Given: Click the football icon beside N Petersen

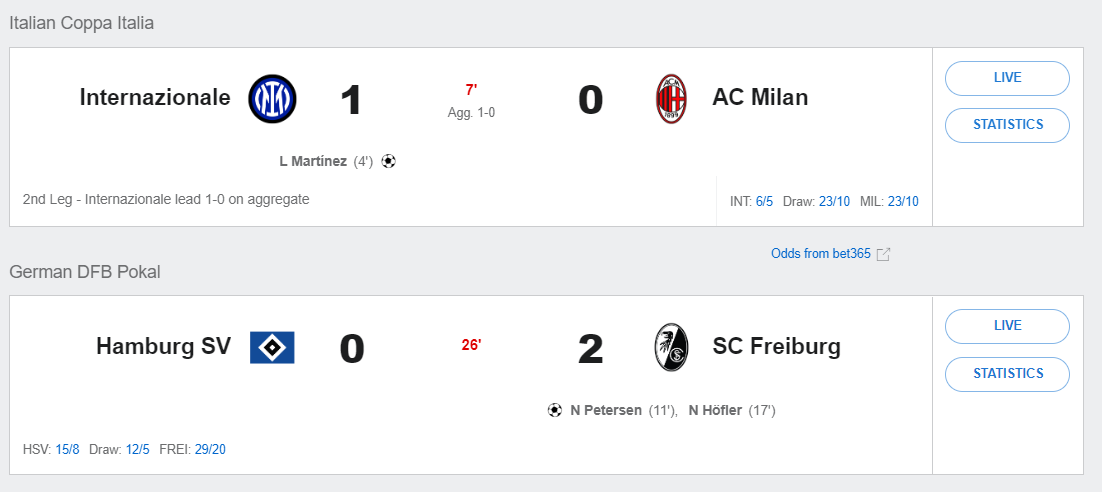Looking at the screenshot, I should (555, 410).
